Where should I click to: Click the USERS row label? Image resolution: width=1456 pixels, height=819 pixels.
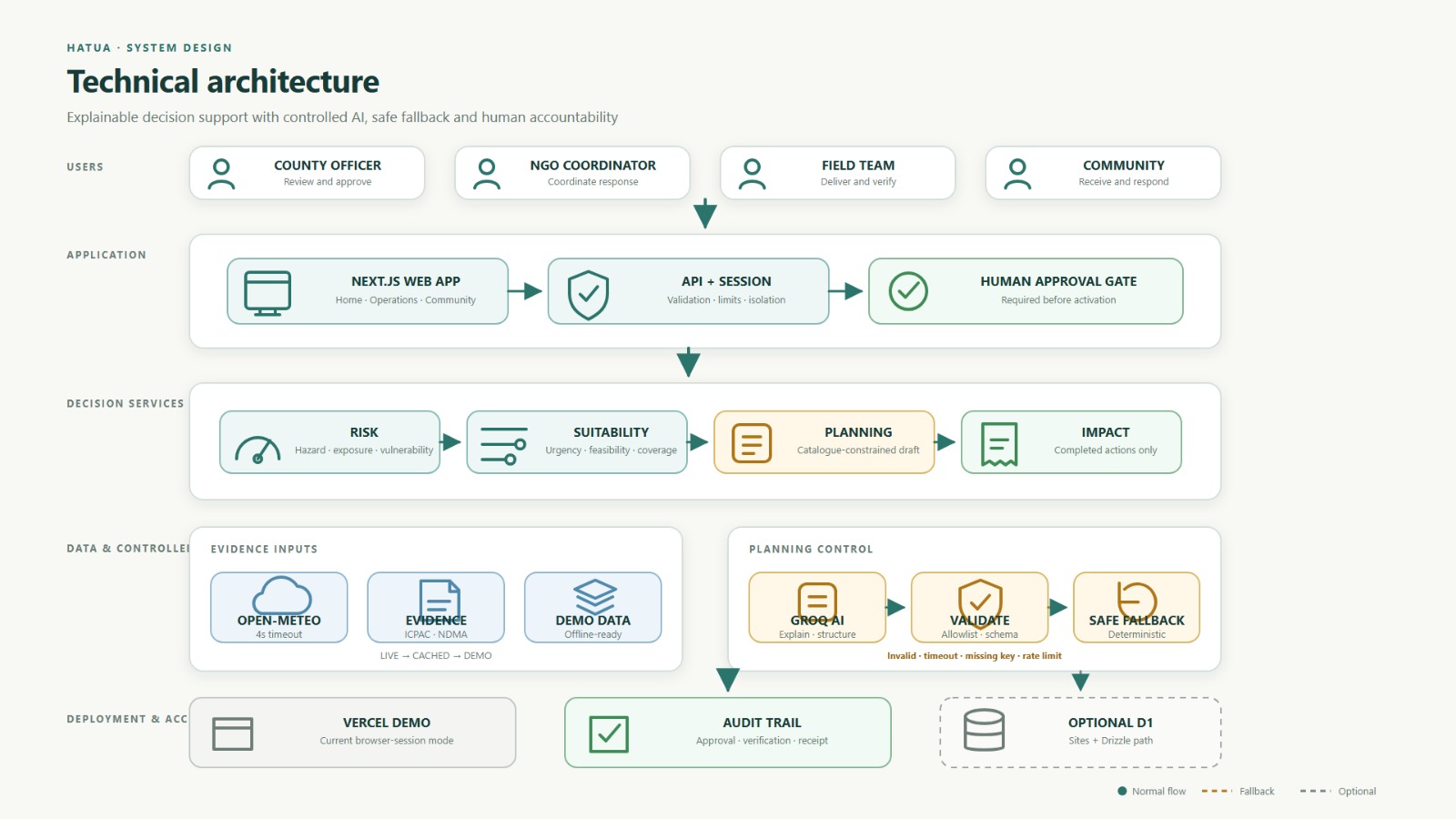[85, 167]
